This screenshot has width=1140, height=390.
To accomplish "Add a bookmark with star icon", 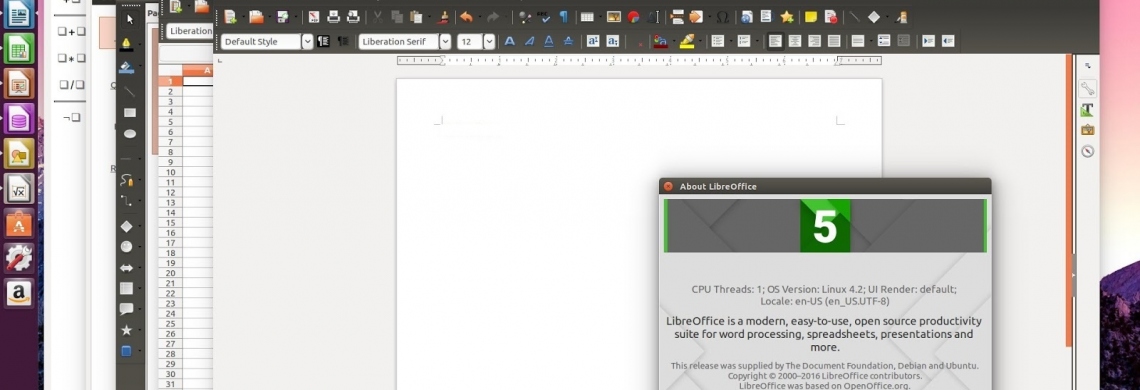I will [787, 17].
